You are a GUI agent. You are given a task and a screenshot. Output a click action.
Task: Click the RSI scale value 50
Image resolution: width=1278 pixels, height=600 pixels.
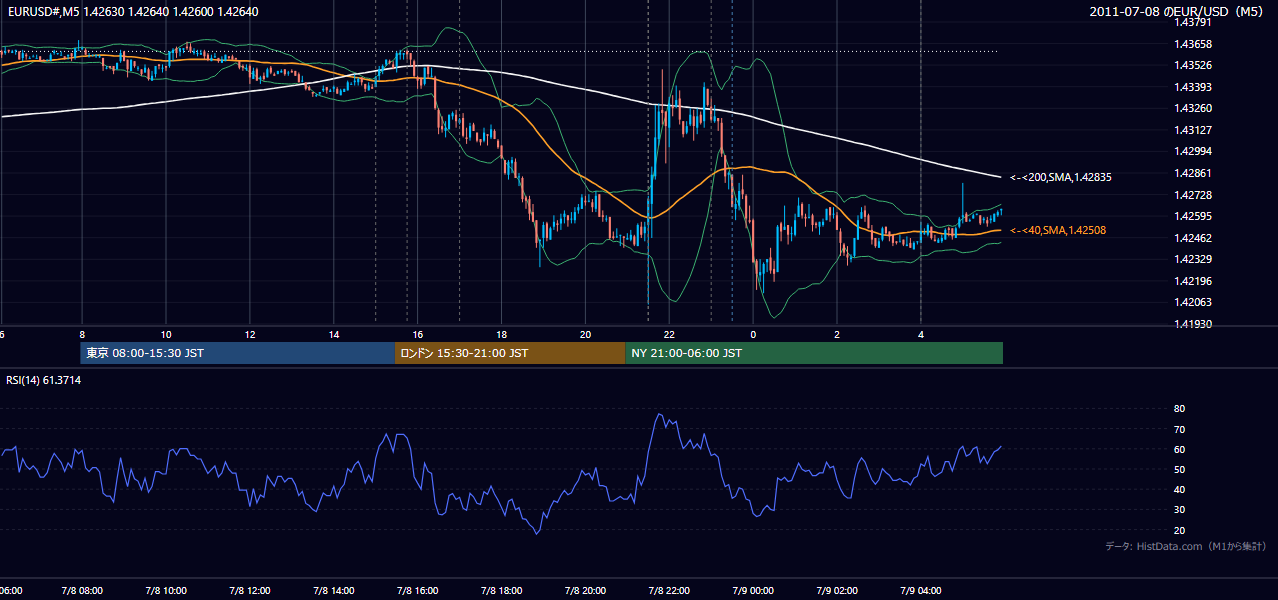1179,469
